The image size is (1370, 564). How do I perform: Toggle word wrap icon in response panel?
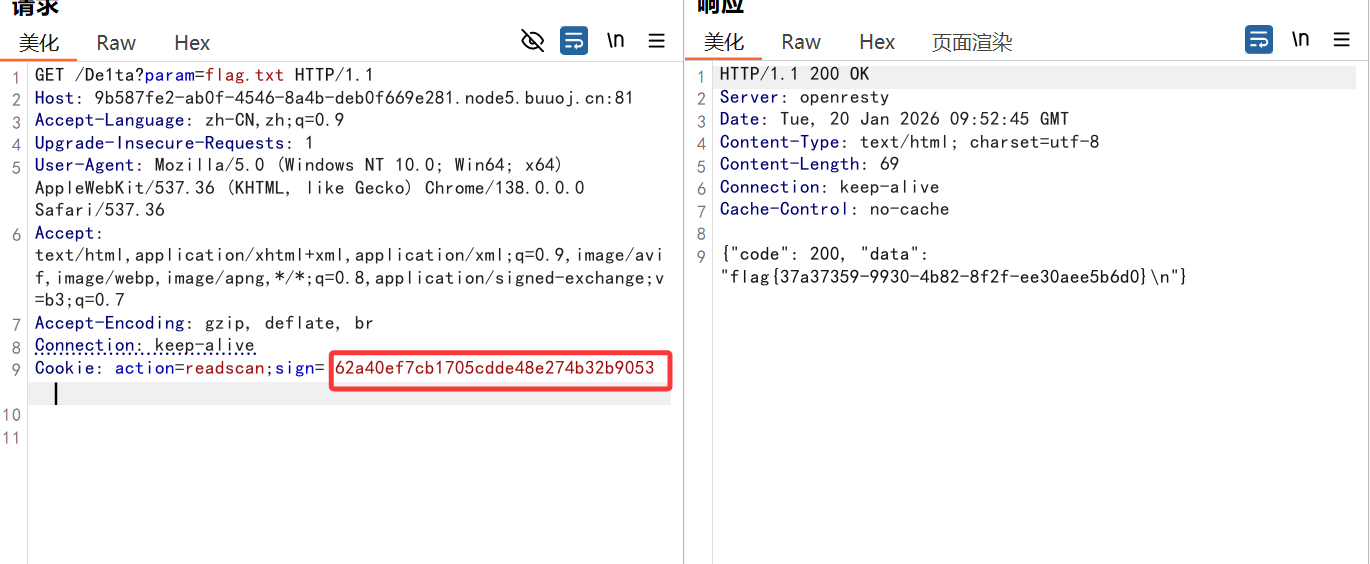(x=1259, y=40)
